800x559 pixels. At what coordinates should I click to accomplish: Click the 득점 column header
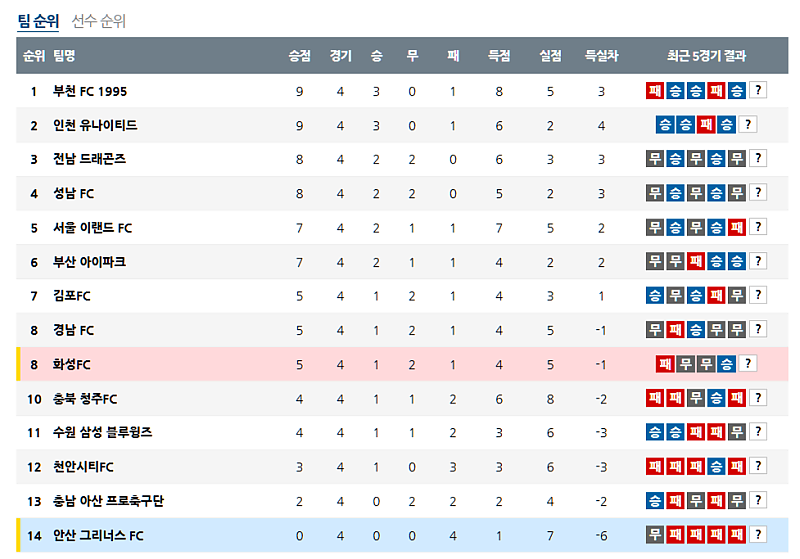[x=499, y=56]
